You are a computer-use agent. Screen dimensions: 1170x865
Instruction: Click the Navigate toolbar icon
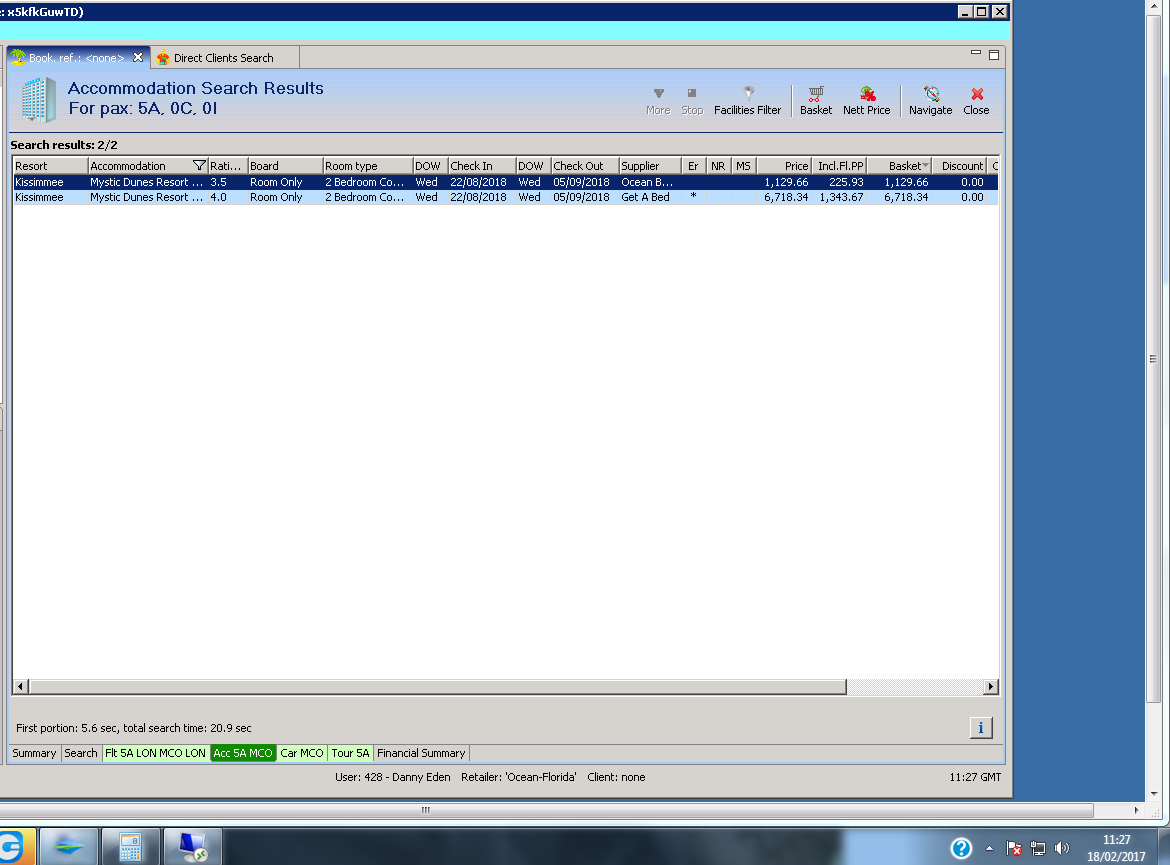point(930,101)
